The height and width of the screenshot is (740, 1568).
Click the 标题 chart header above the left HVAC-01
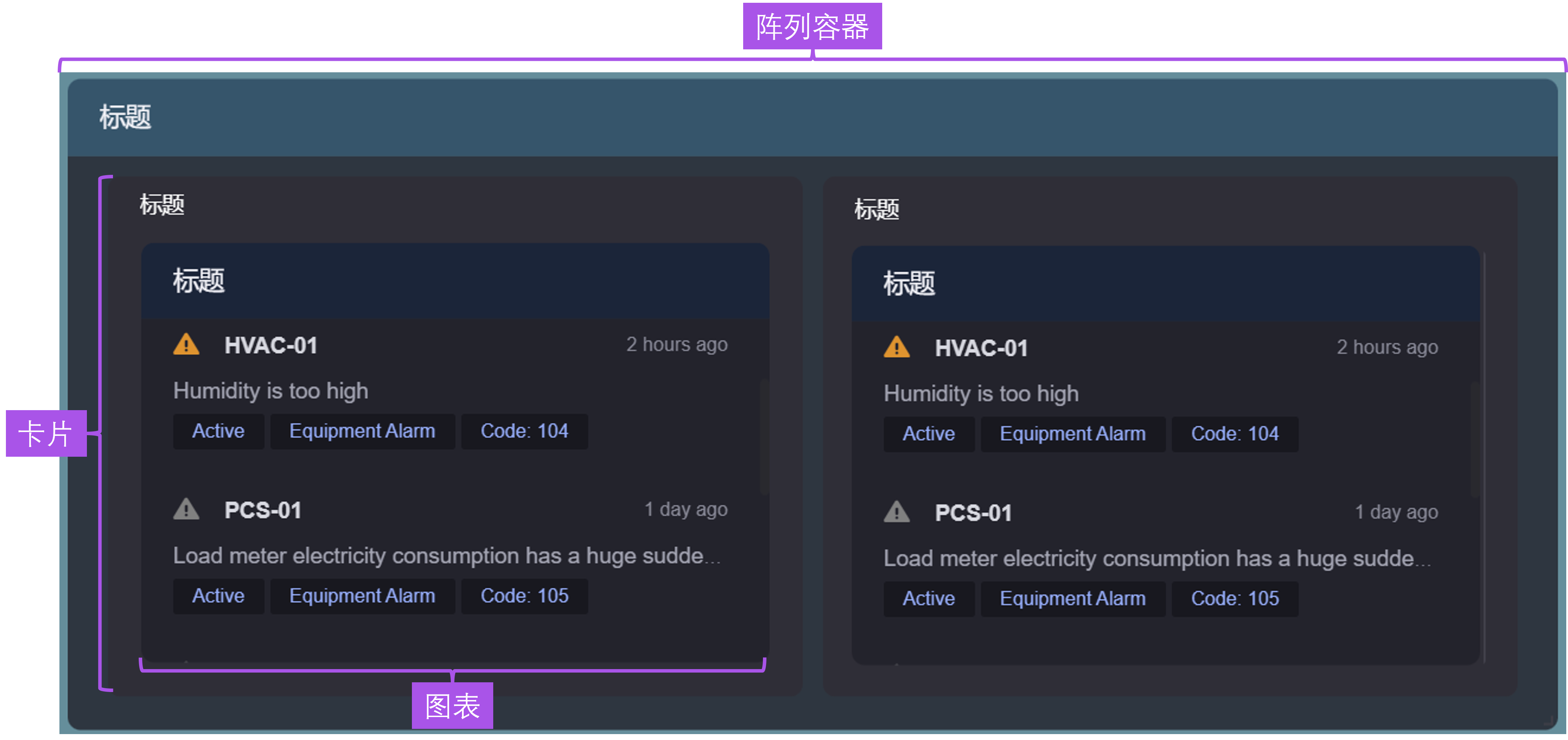(x=455, y=280)
